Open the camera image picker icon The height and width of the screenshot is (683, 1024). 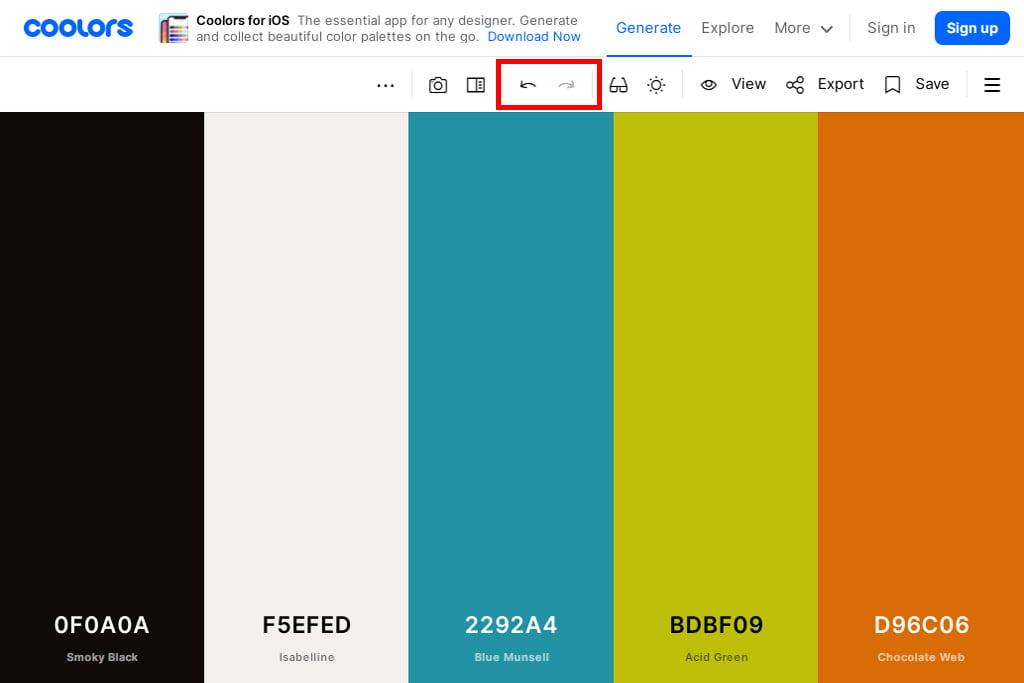[x=438, y=85]
